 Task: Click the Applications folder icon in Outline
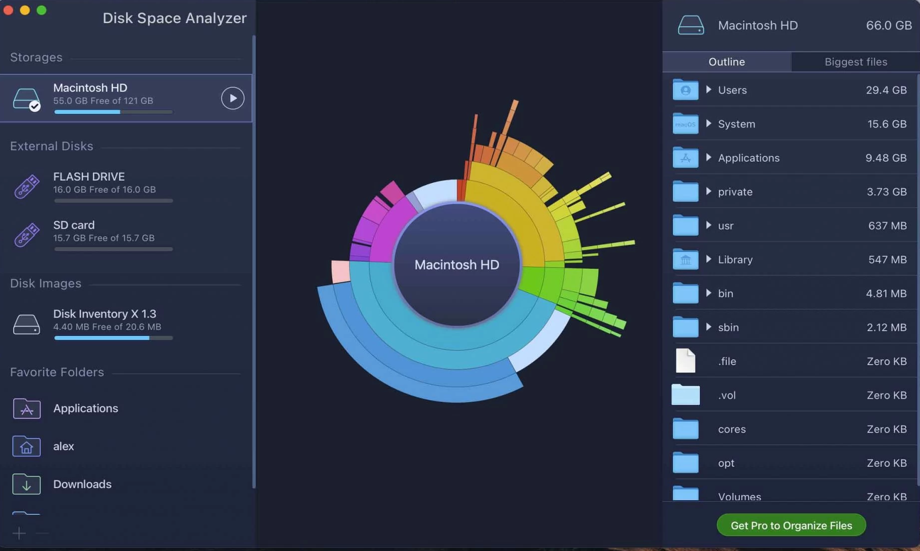[x=685, y=158]
